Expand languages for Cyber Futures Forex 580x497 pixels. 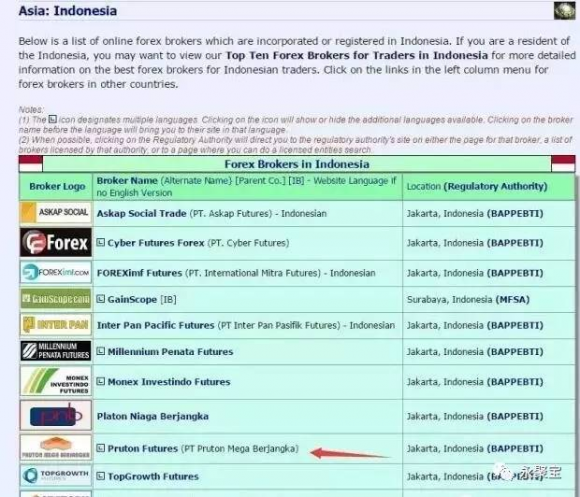pyautogui.click(x=101, y=243)
